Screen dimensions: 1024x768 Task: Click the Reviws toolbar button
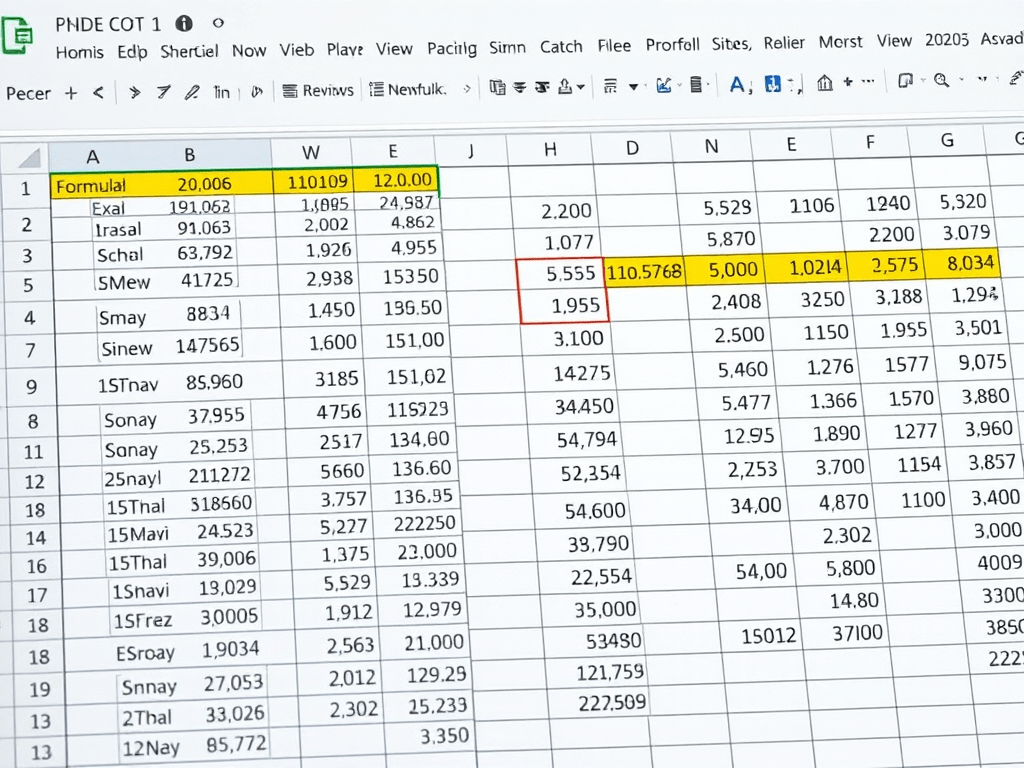318,90
